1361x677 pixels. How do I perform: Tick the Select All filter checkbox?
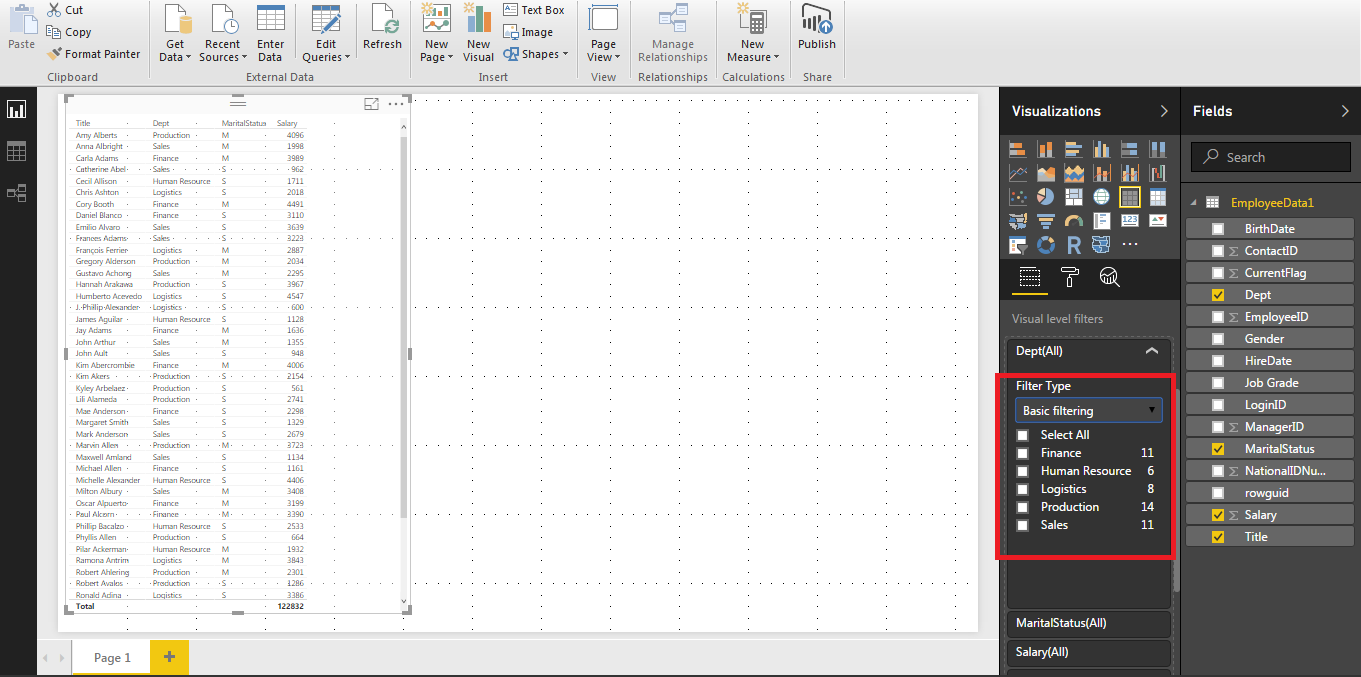(x=1022, y=436)
